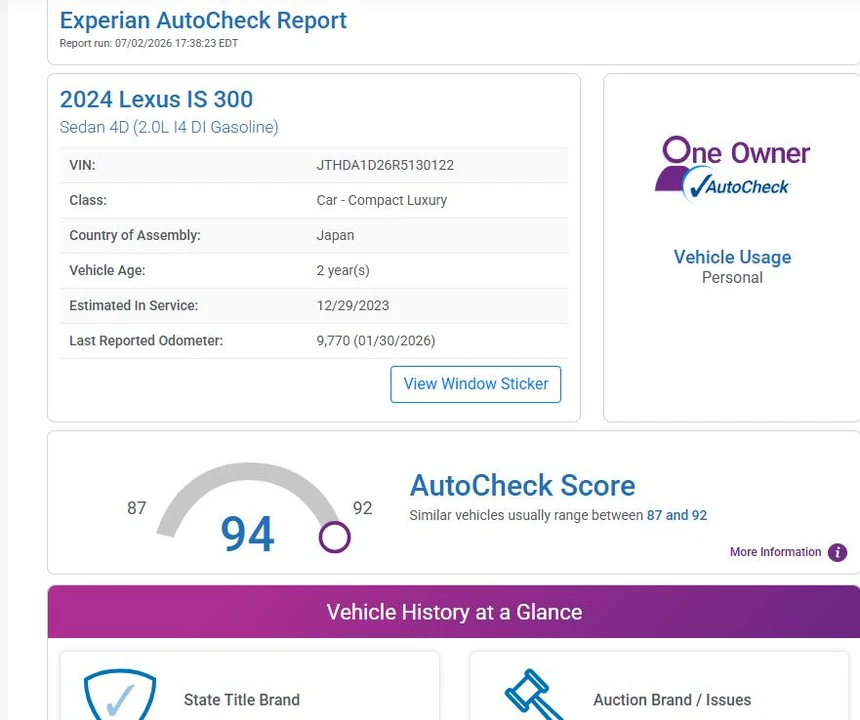Click the 2024 Lexus IS 300 title

(156, 99)
